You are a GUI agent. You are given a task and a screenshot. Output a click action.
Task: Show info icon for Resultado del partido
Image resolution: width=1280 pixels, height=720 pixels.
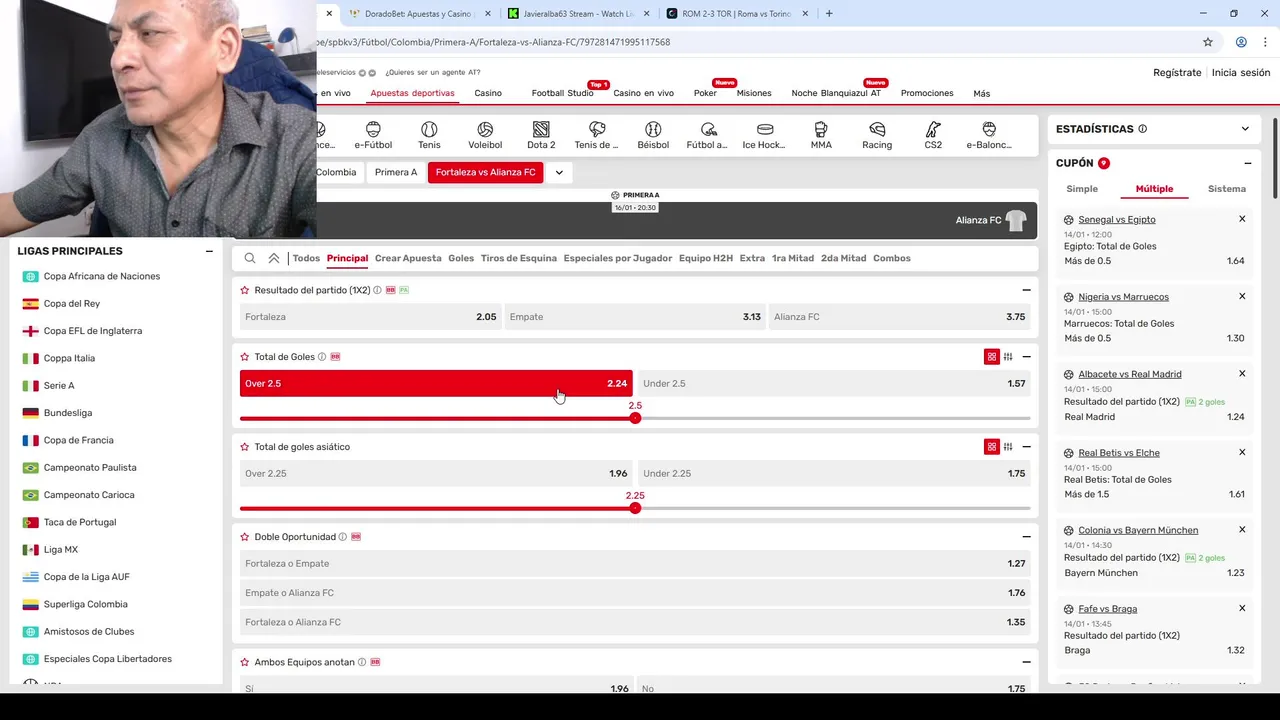[x=377, y=290]
